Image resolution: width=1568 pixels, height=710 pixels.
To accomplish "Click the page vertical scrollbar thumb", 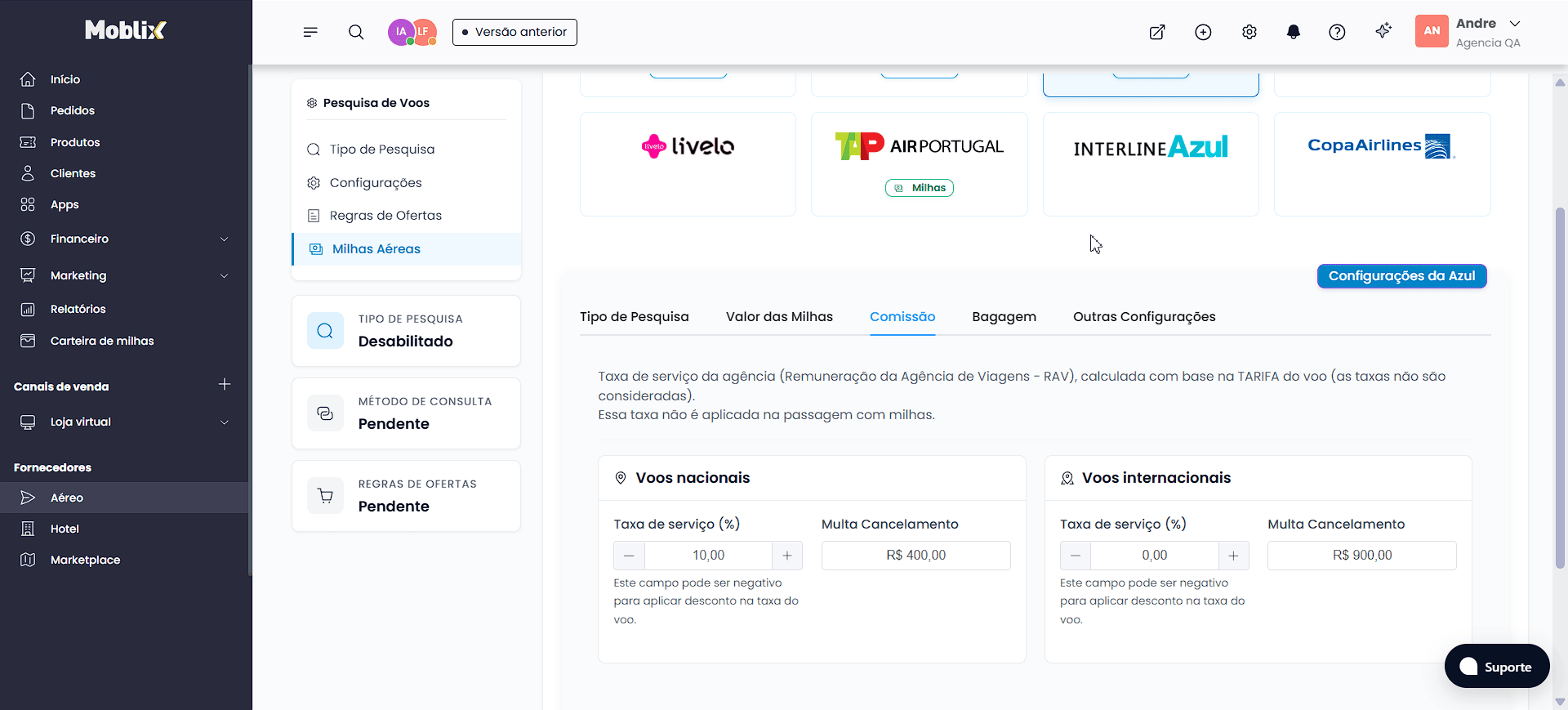I will (1560, 387).
